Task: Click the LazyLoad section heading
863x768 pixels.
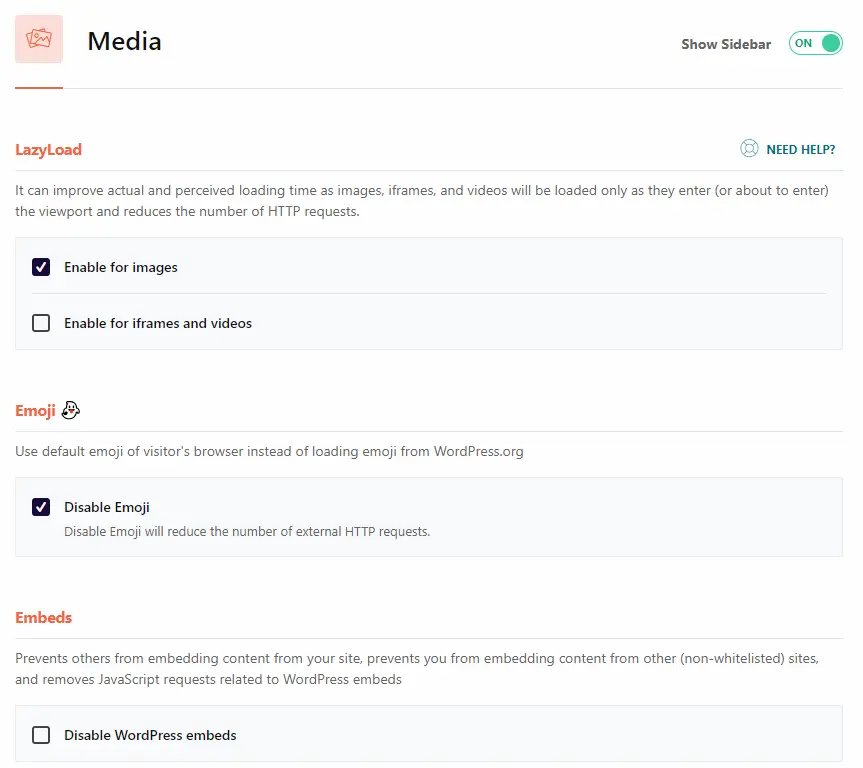Action: [x=48, y=150]
